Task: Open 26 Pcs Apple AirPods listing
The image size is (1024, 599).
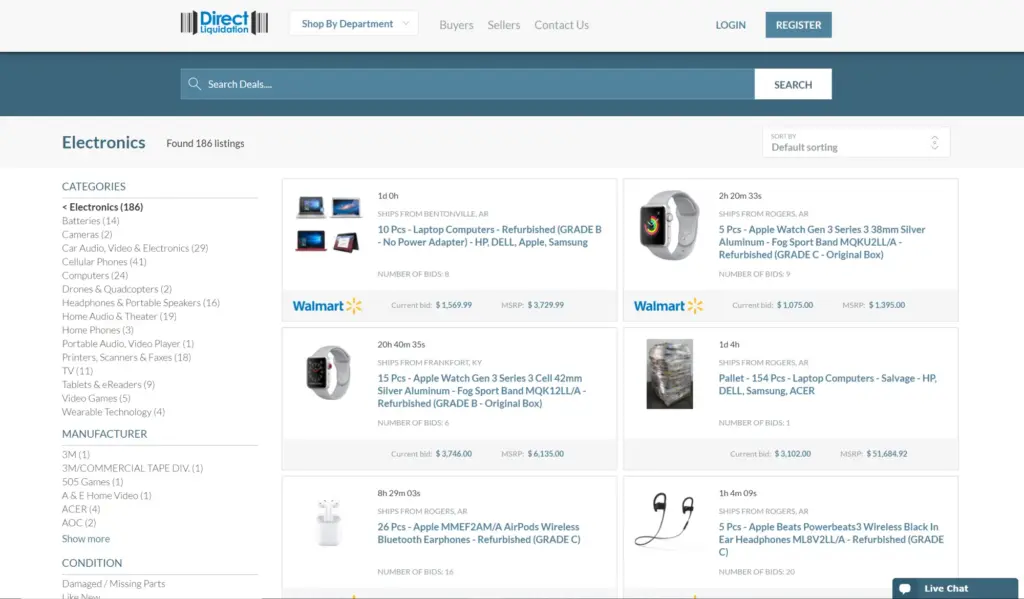Action: coord(478,533)
